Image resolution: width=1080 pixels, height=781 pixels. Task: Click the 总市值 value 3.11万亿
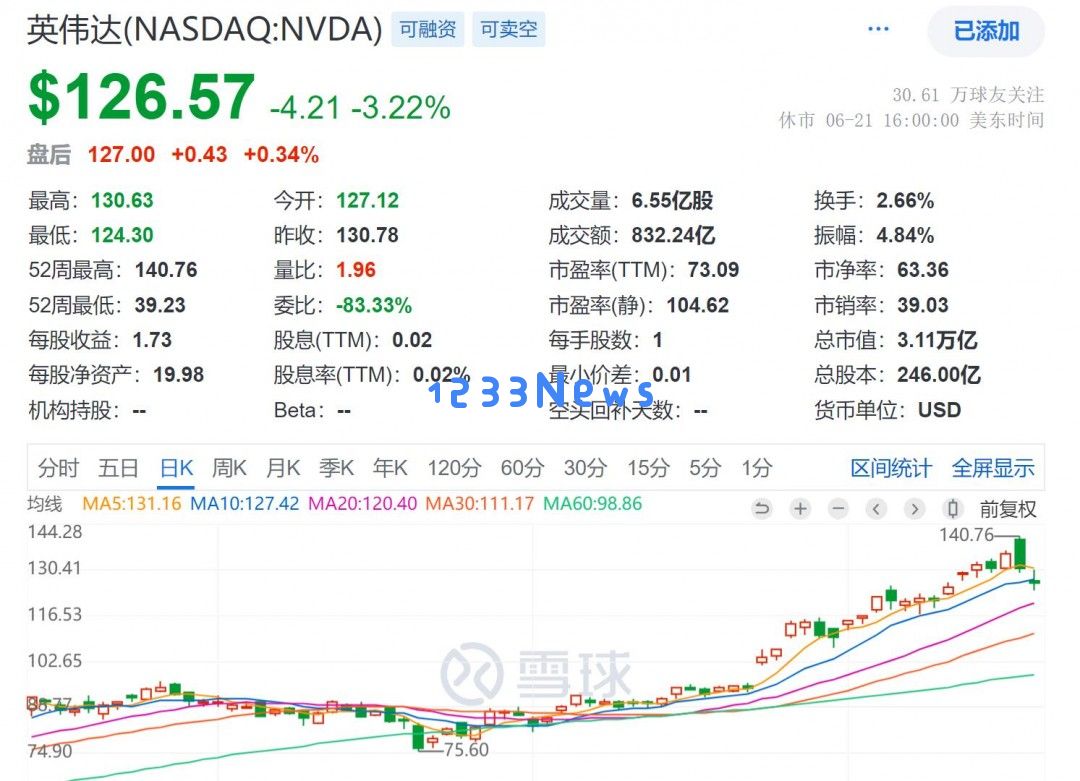(937, 340)
